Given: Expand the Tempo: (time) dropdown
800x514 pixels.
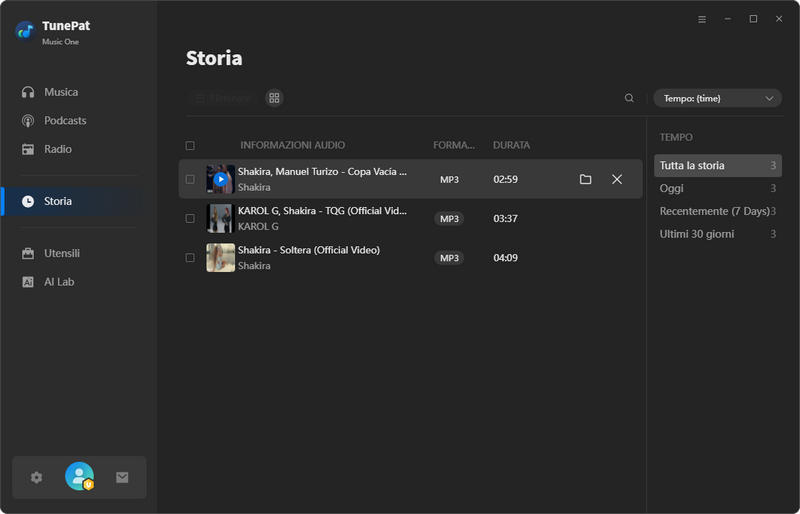Looking at the screenshot, I should tap(717, 98).
